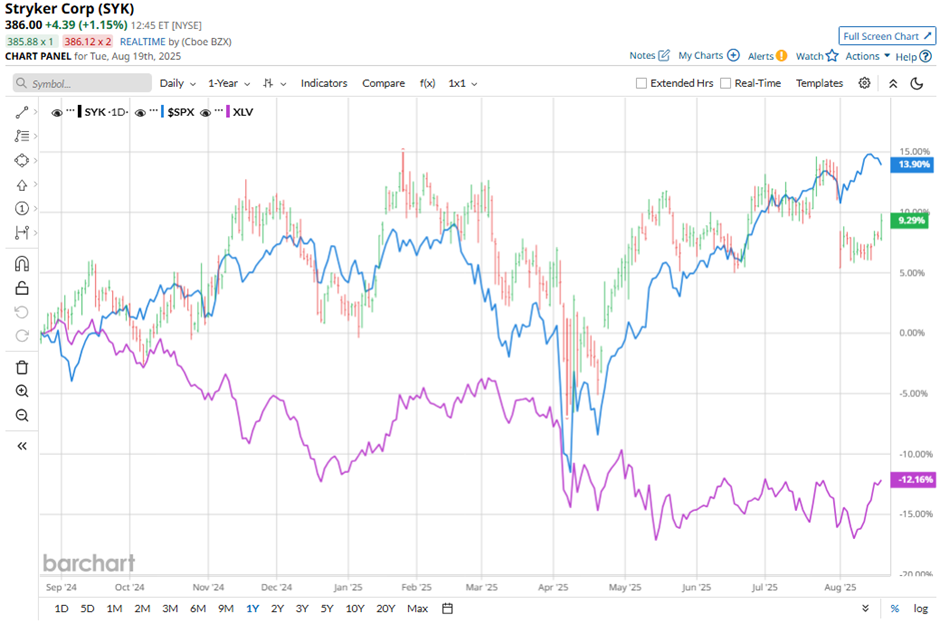Switch axis to log scale

920,609
